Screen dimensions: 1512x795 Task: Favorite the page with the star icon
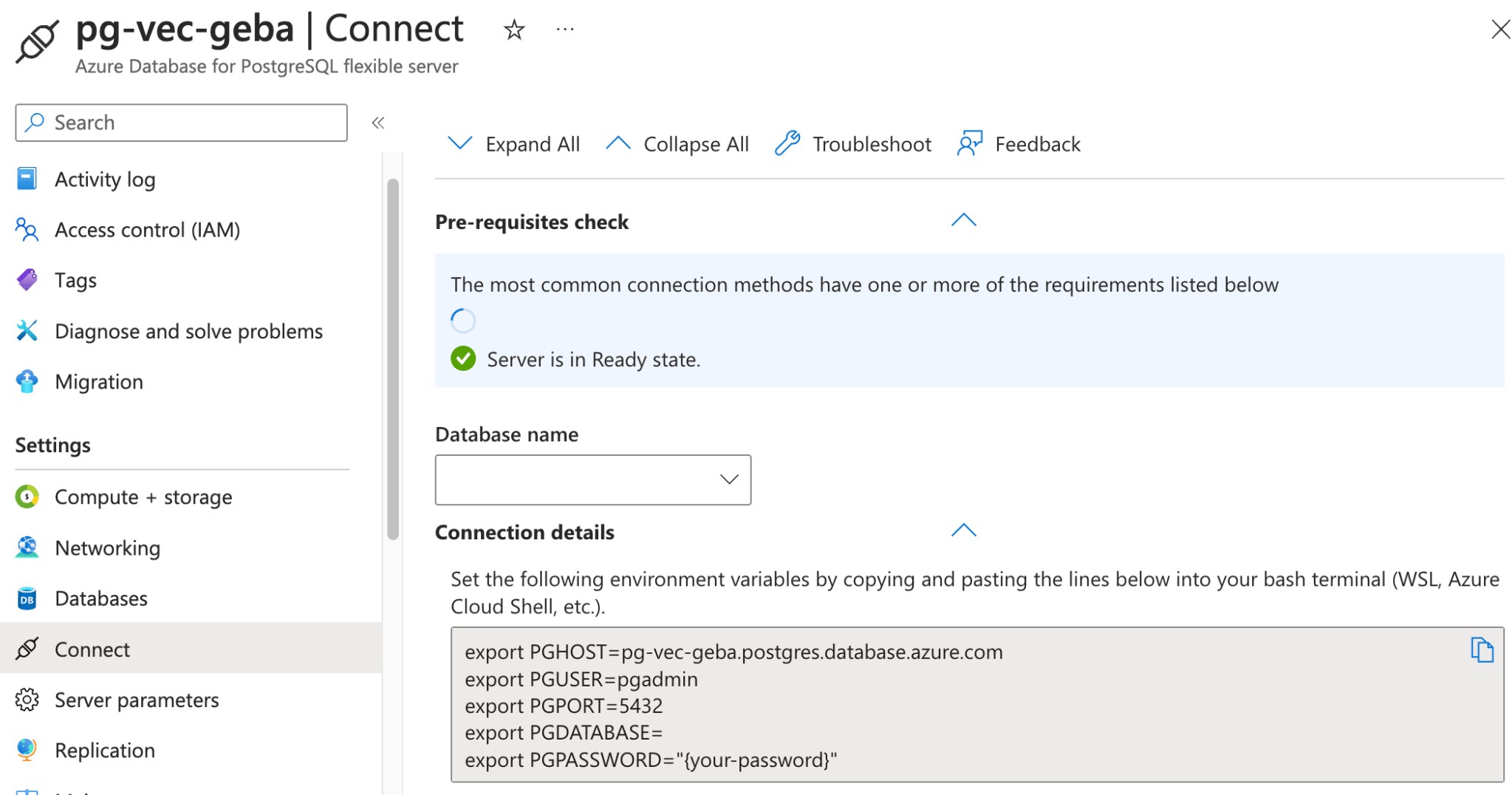pos(514,30)
